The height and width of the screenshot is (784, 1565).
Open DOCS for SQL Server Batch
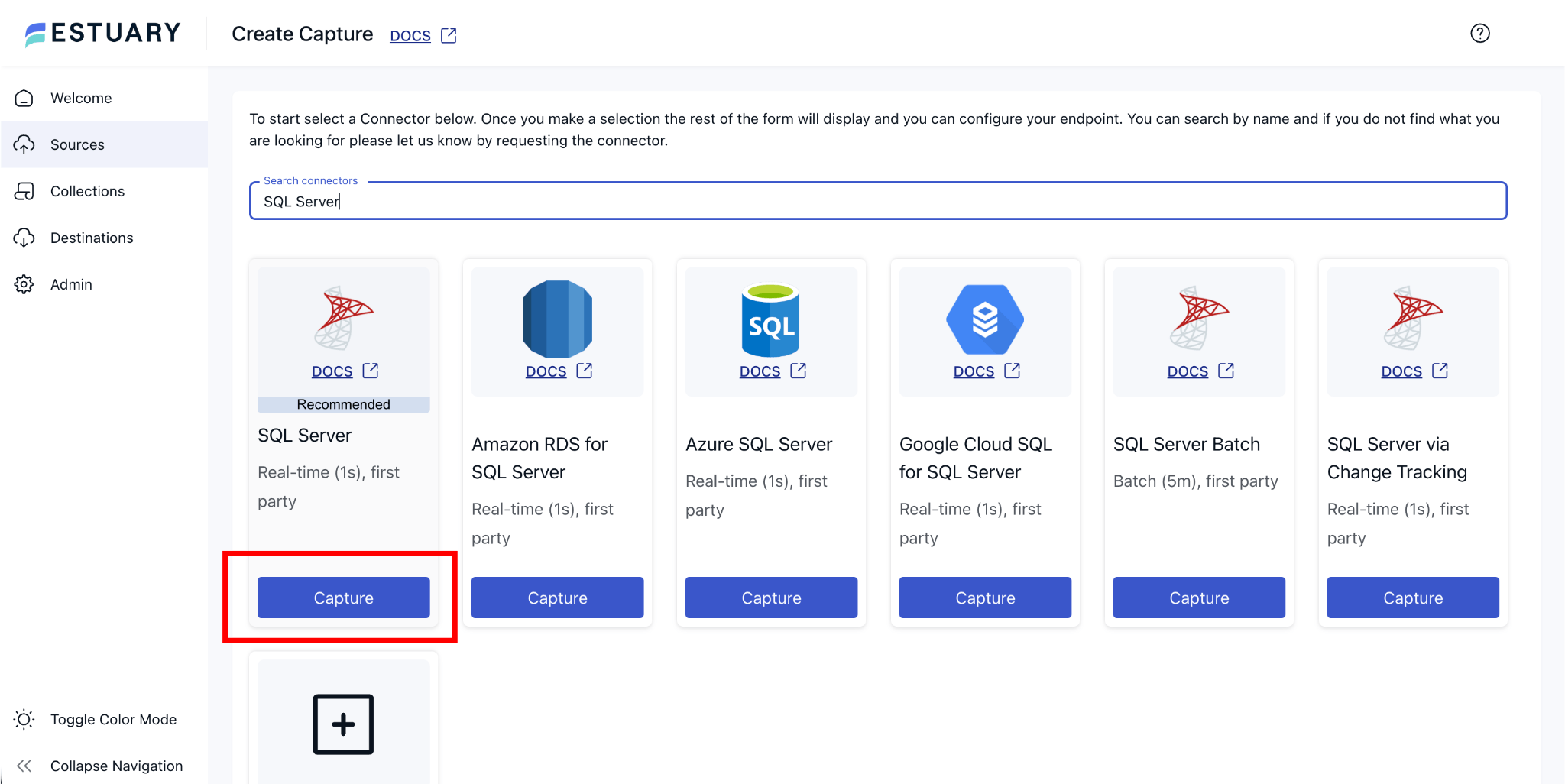tap(1188, 371)
